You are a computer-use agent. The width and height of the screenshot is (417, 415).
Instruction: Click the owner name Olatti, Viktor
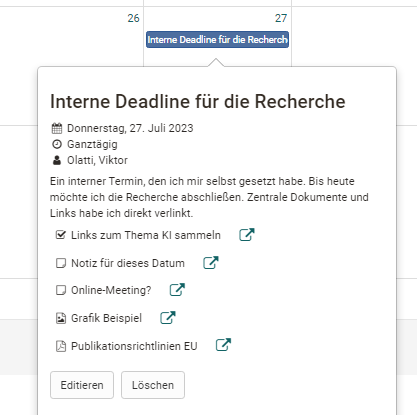[97, 160]
